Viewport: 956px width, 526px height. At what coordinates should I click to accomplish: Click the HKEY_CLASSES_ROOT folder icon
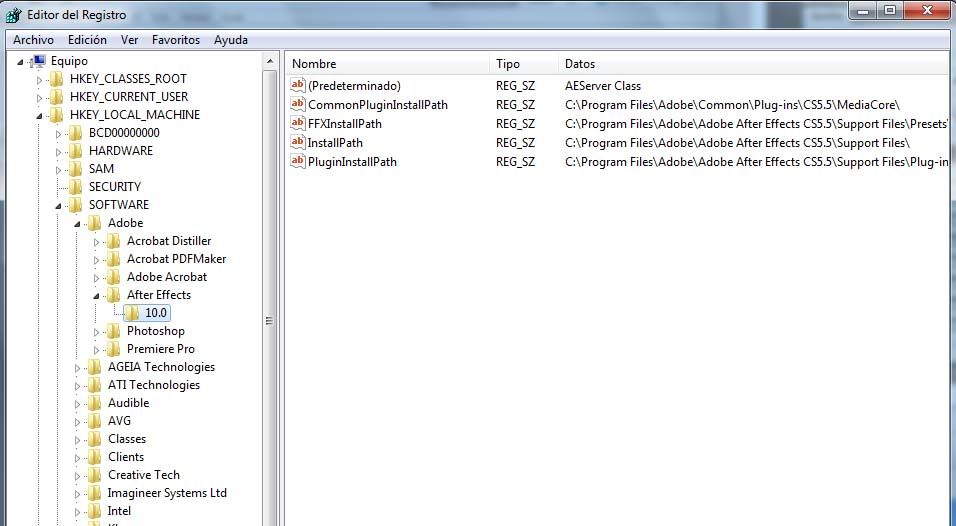coord(57,79)
